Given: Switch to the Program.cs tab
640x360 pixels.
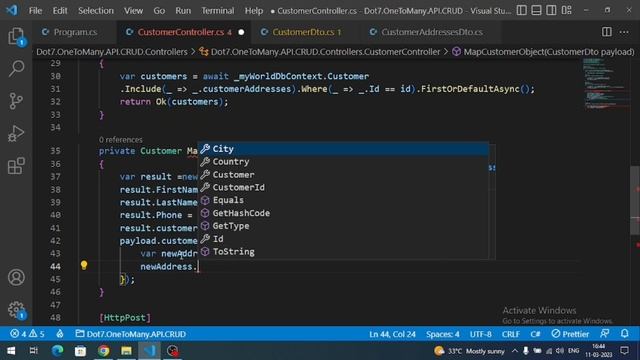Looking at the screenshot, I should click(x=75, y=32).
